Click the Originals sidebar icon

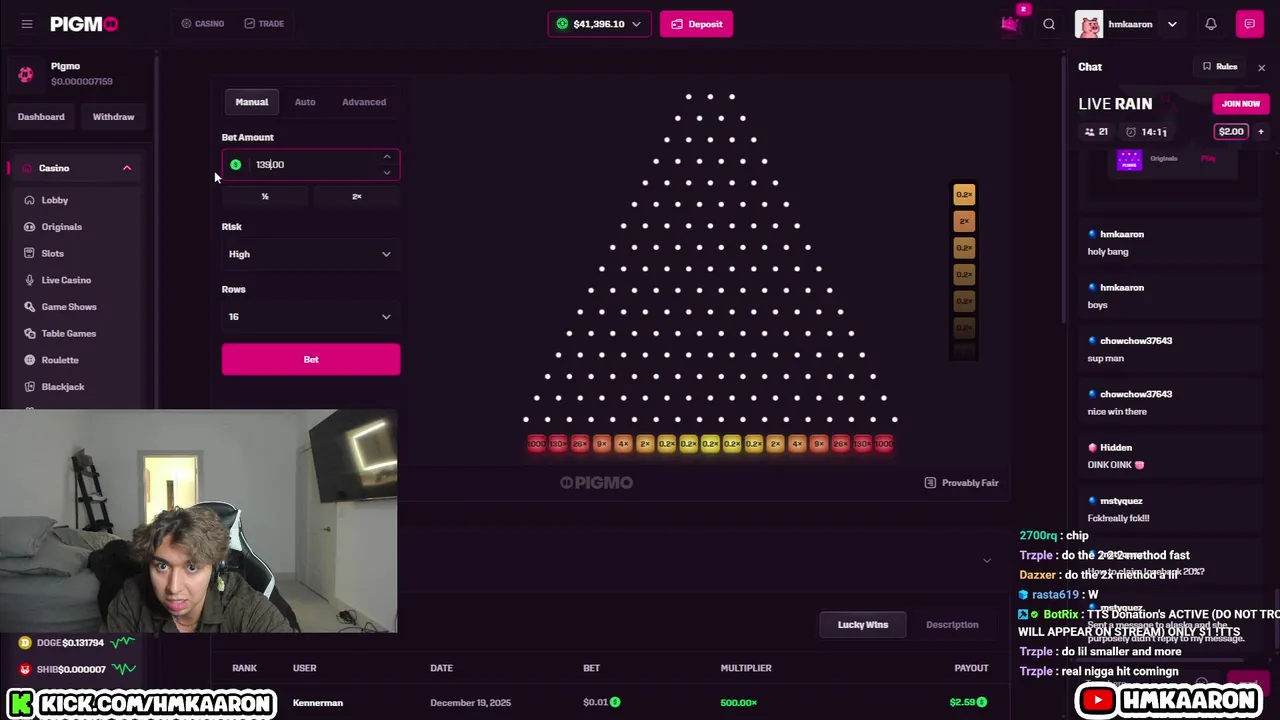click(29, 227)
